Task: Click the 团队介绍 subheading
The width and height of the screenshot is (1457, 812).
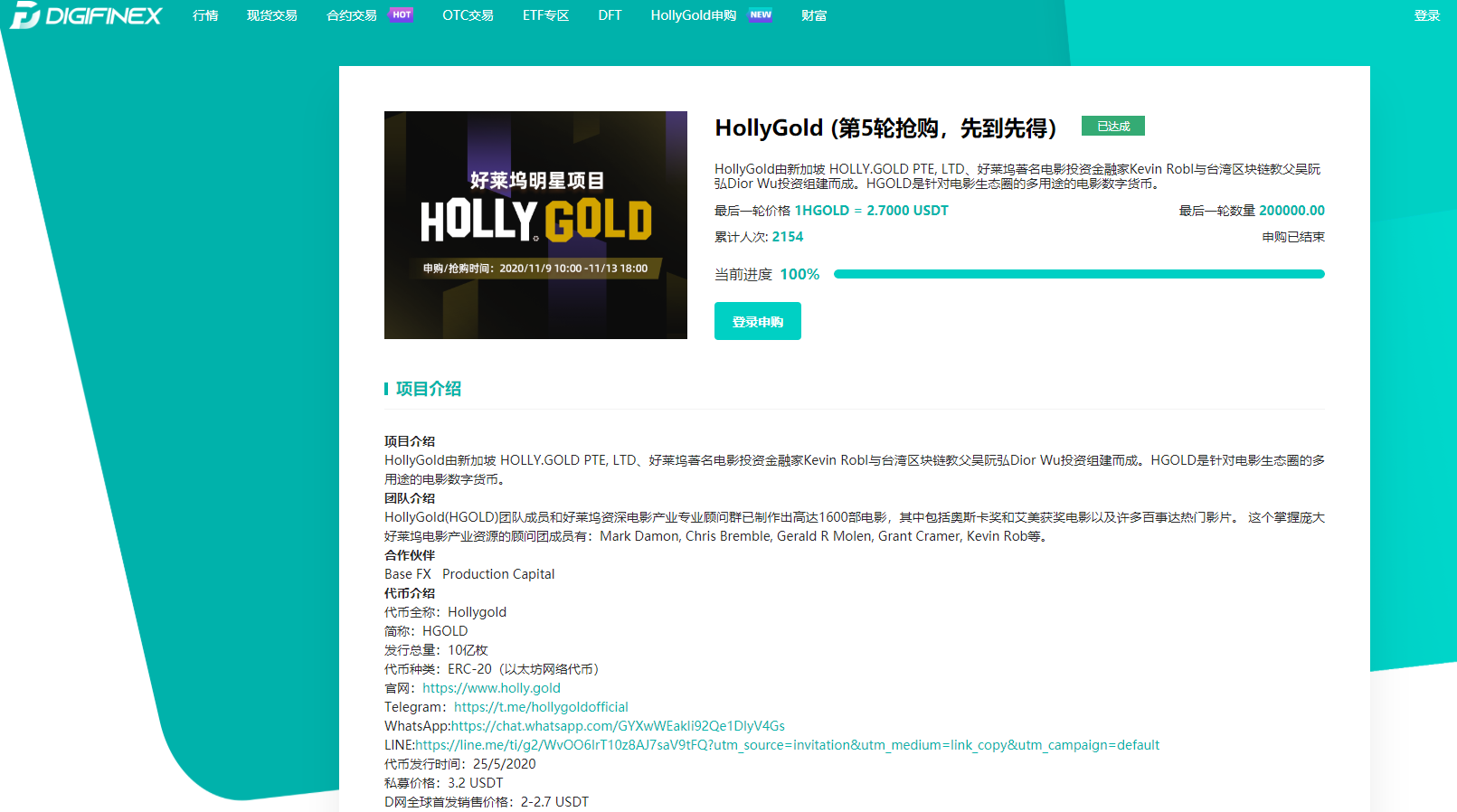Action: point(410,498)
